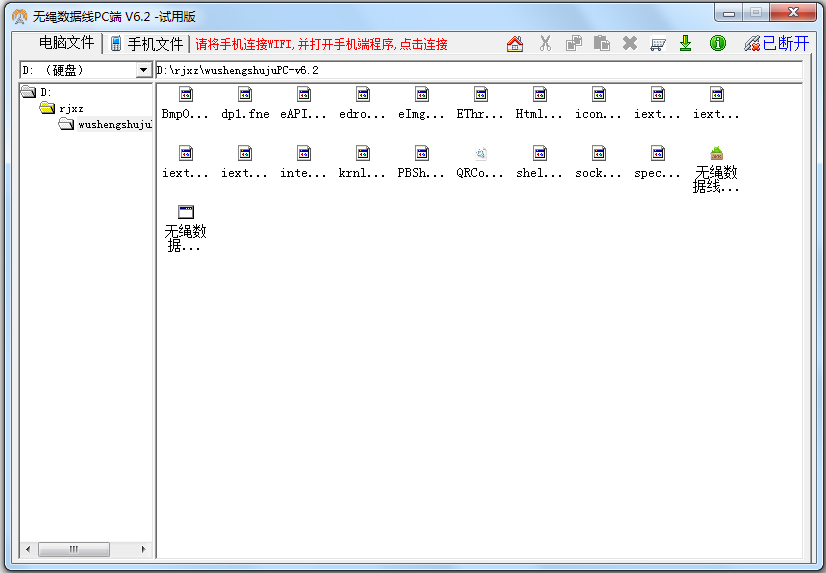Screen dimensions: 826x573
Task: Click the Copy icon in the toolbar
Action: (x=574, y=43)
